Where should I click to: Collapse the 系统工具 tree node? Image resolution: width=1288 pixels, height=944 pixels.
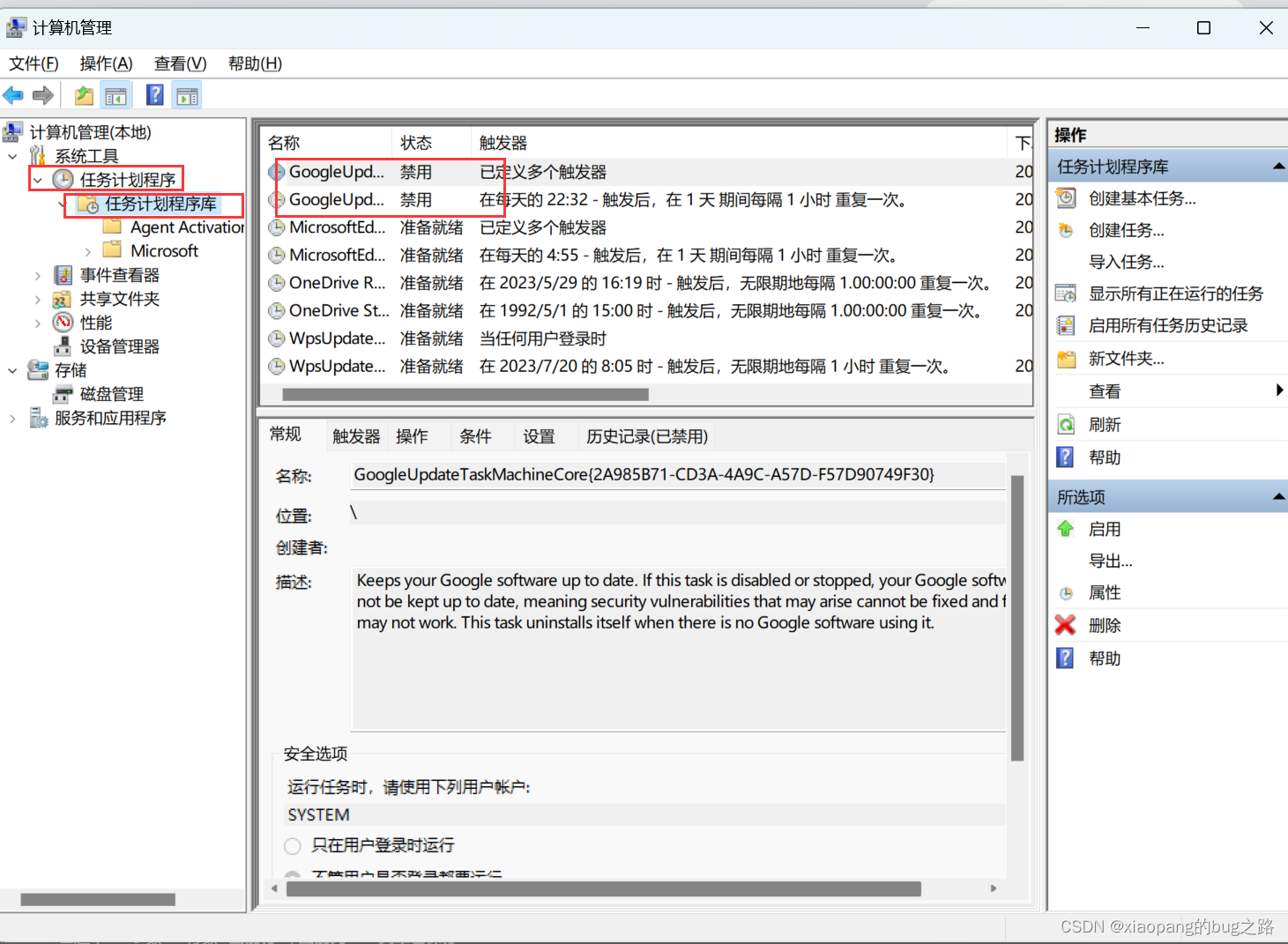(12, 156)
